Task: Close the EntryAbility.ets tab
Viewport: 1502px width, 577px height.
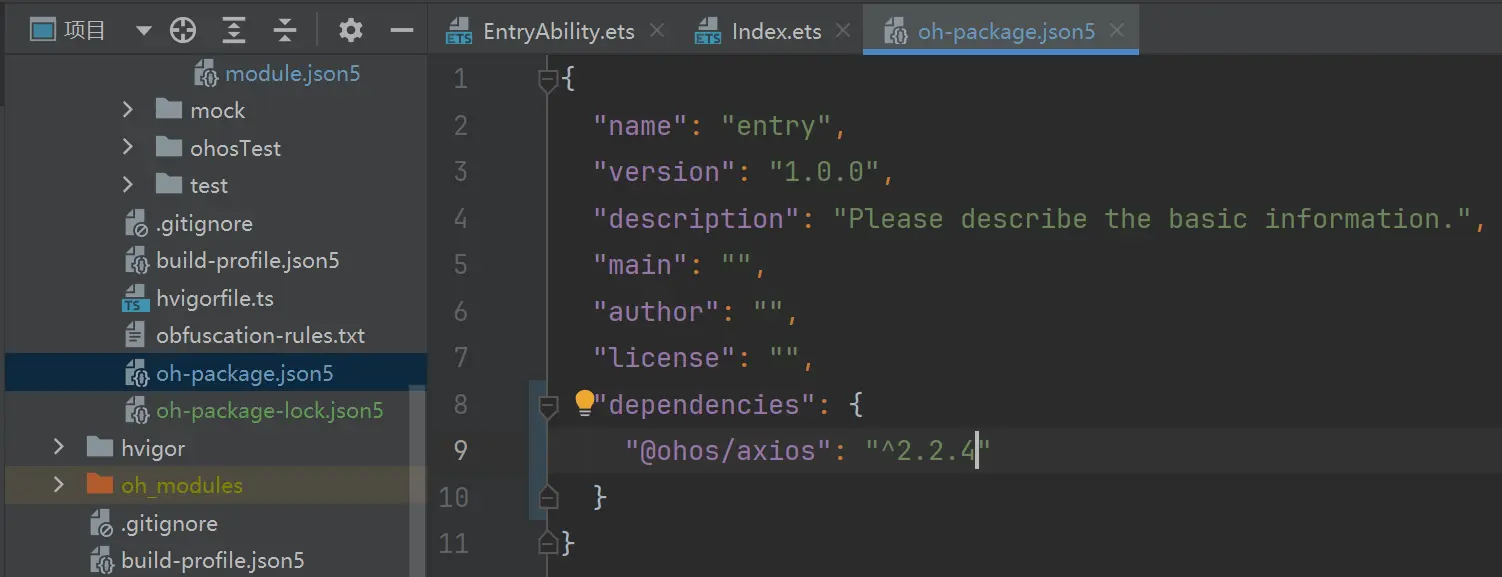Action: [657, 31]
